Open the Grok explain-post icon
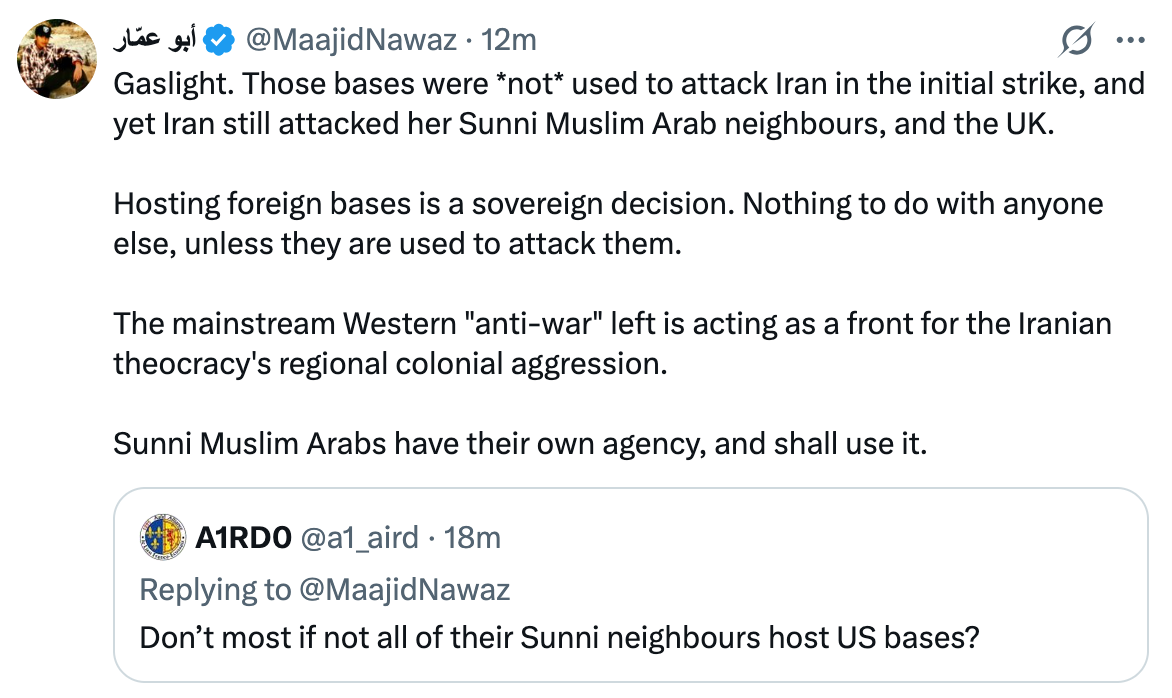The height and width of the screenshot is (698, 1172). (x=1076, y=40)
